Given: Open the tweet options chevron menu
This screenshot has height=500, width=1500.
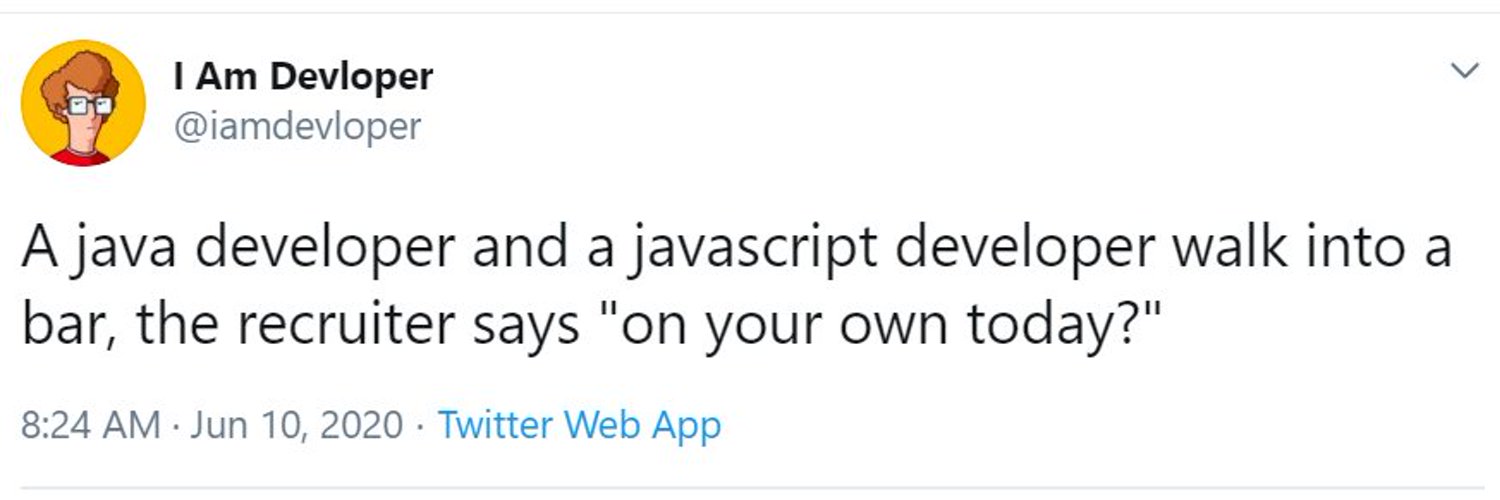Looking at the screenshot, I should pos(1465,71).
